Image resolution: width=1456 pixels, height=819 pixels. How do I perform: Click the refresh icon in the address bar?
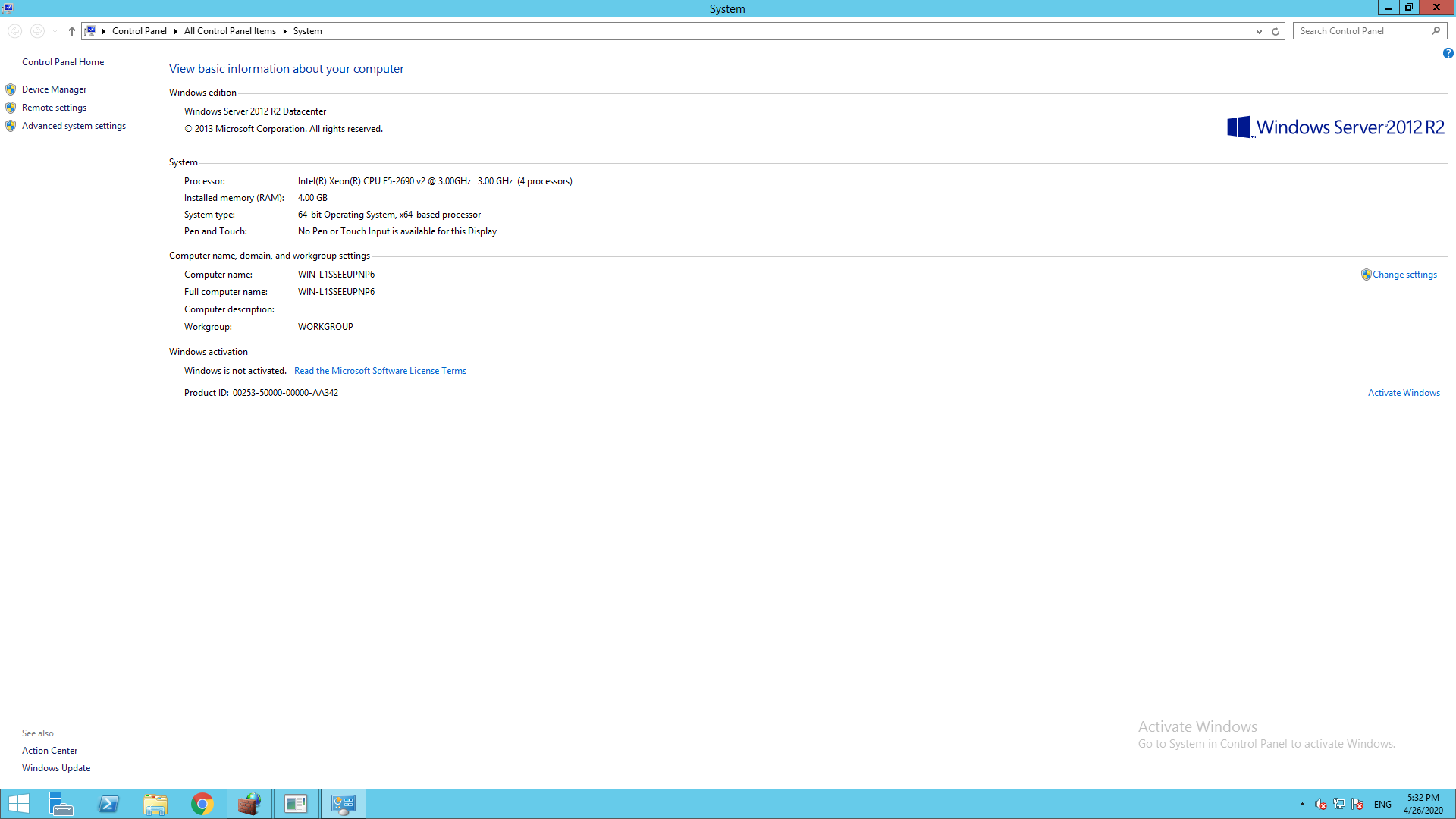point(1276,31)
